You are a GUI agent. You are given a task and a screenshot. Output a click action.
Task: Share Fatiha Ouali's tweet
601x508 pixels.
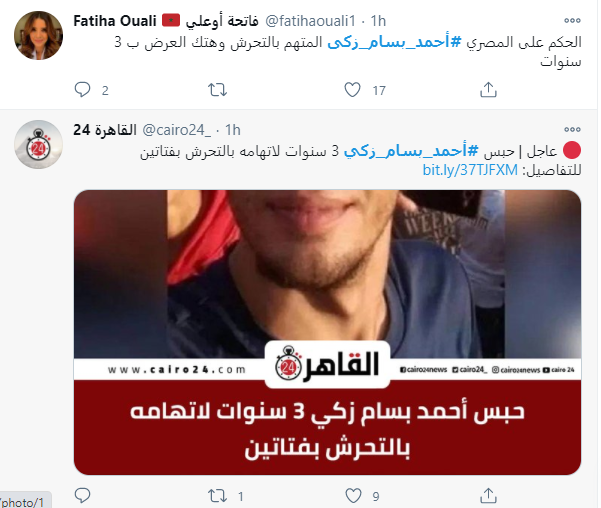(488, 90)
